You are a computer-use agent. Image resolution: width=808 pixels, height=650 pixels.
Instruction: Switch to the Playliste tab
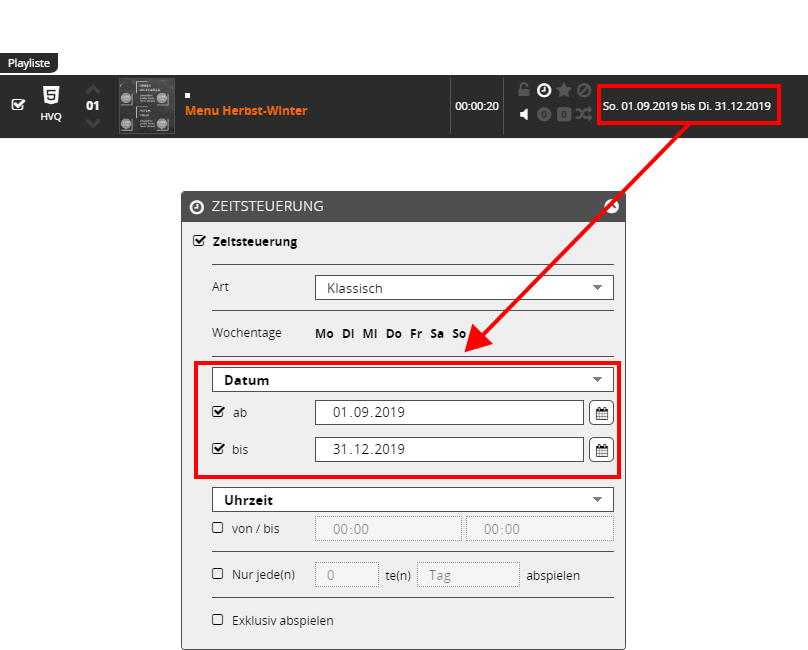(x=30, y=63)
